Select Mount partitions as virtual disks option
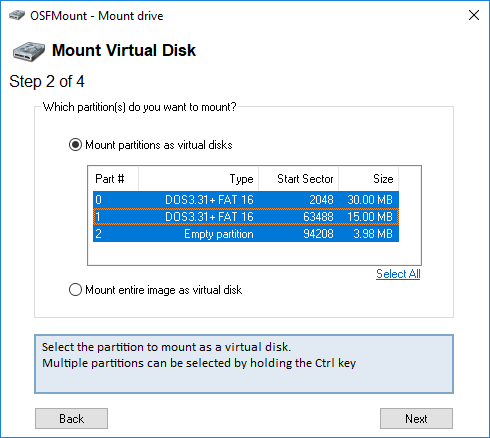Screen dimensions: 490x438 151,145
